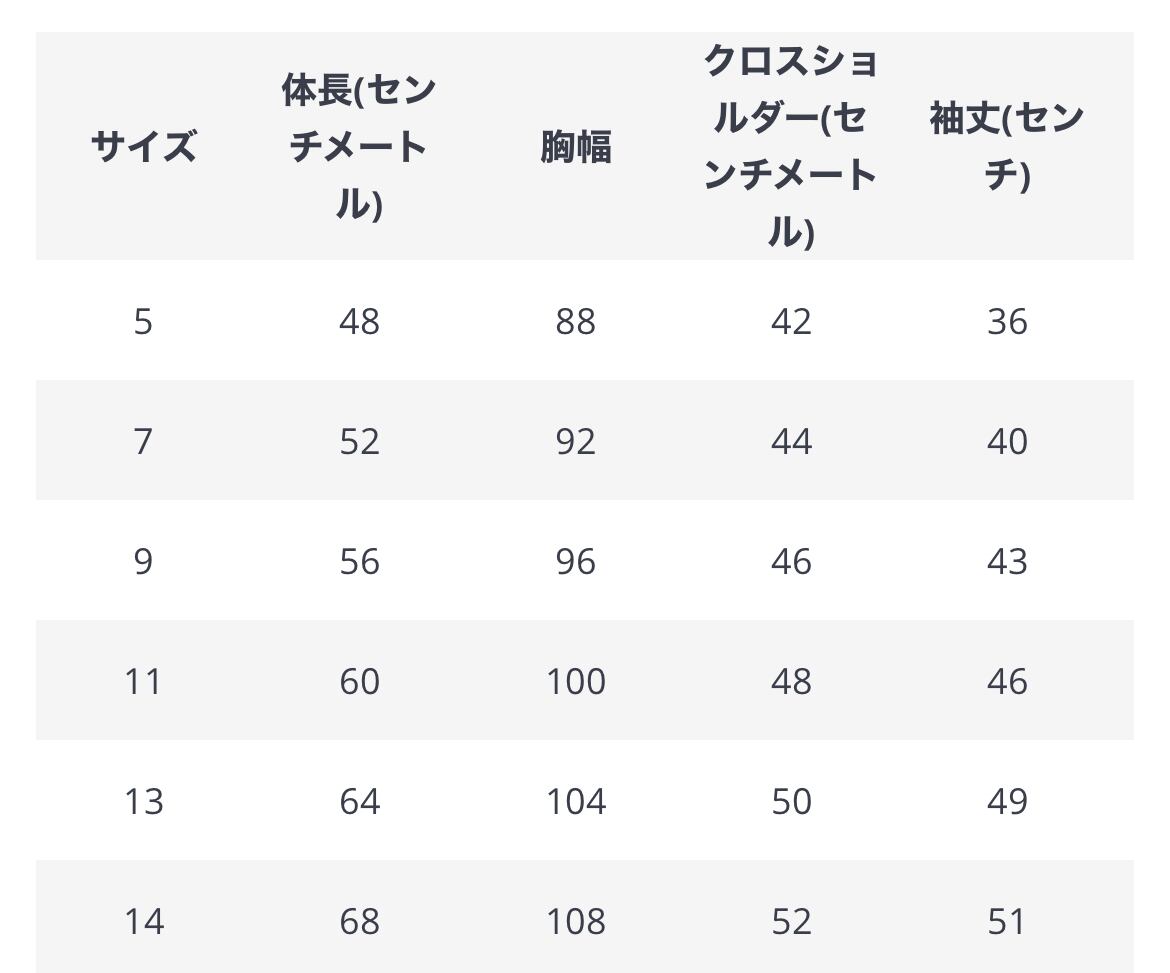Screen dimensions: 1170x973
Task: Select the chest width value 108
Action: (x=575, y=922)
